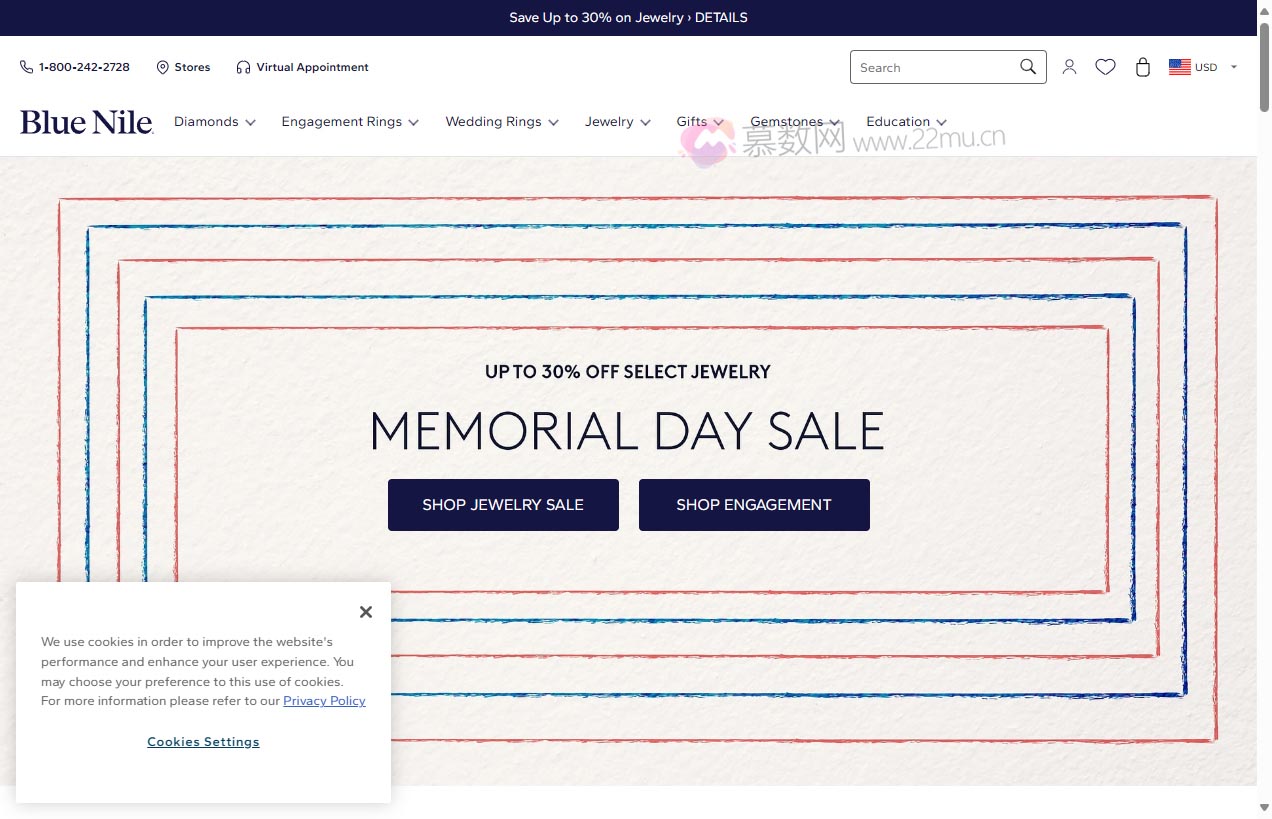Expand the USD currency dropdown

(x=1233, y=67)
